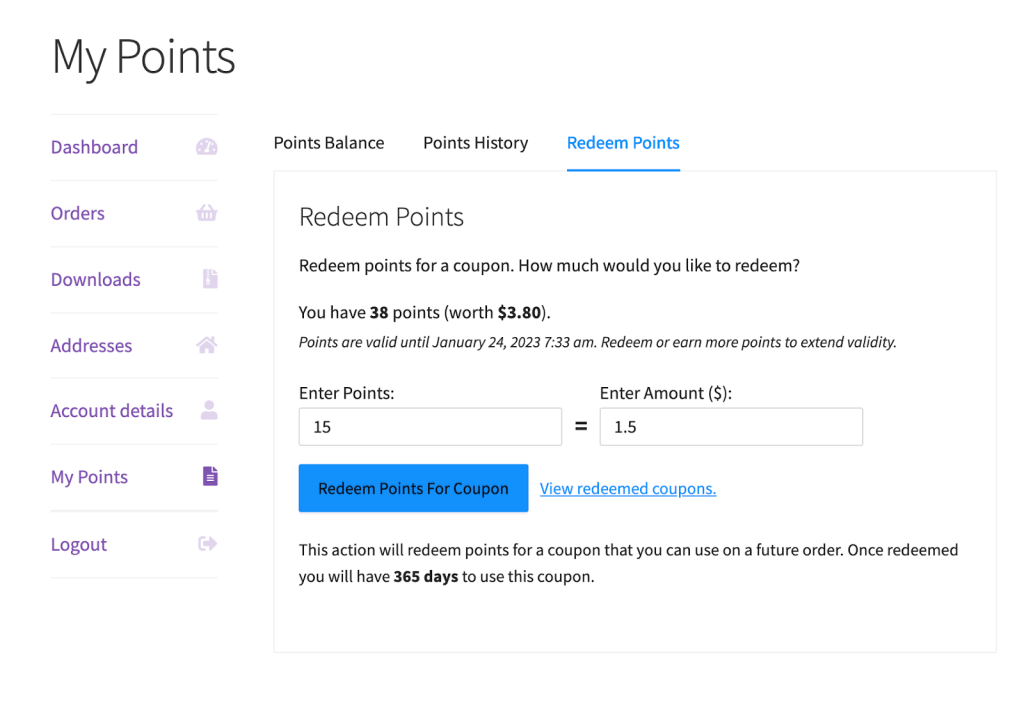Screen dimensions: 1024x703
Task: Select the Redeem Points tab
Action: click(x=623, y=143)
